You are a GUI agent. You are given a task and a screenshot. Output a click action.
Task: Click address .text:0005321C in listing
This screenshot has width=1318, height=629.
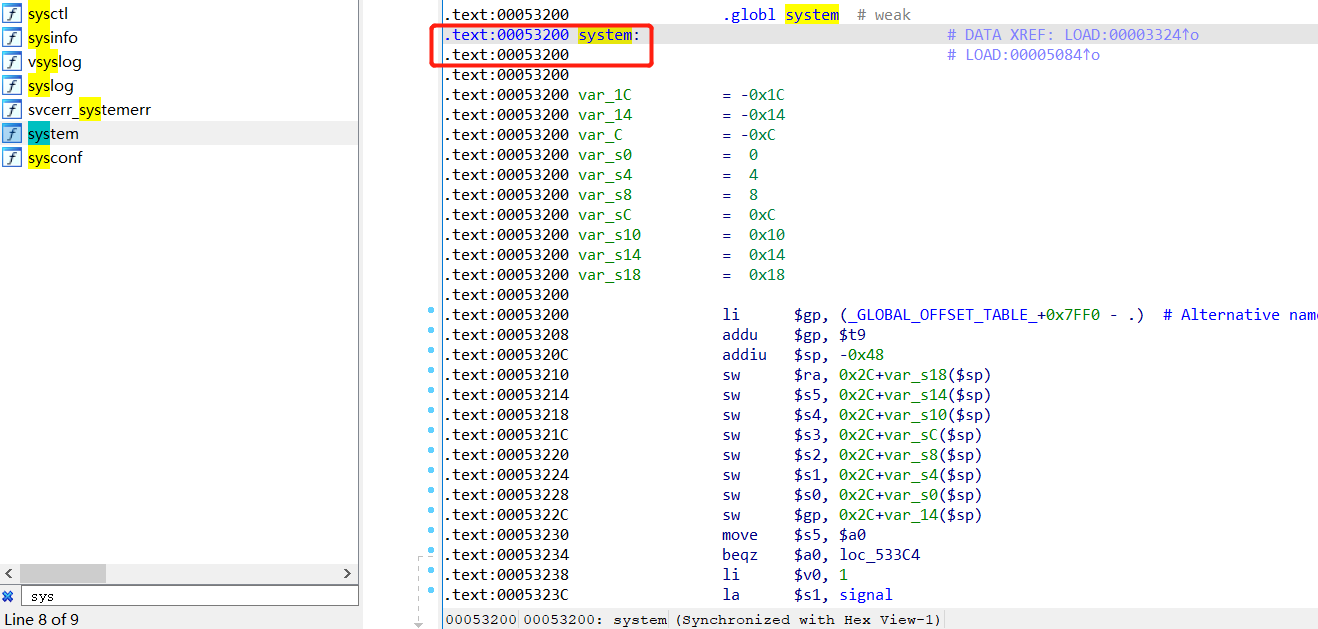(507, 435)
